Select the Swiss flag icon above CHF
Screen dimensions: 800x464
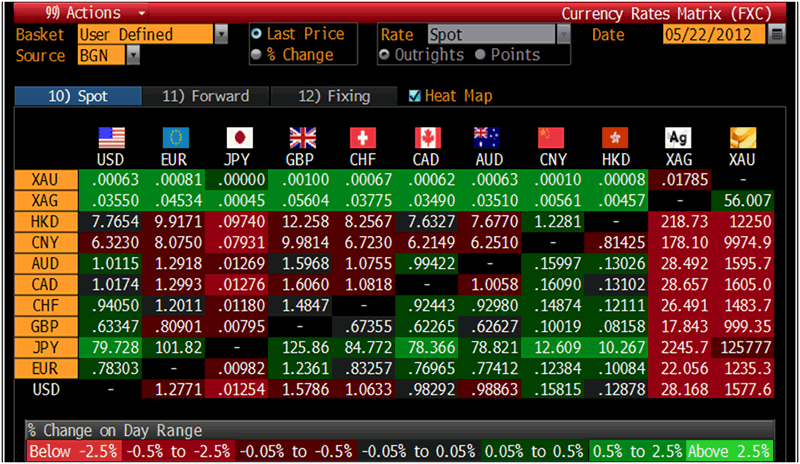point(364,138)
